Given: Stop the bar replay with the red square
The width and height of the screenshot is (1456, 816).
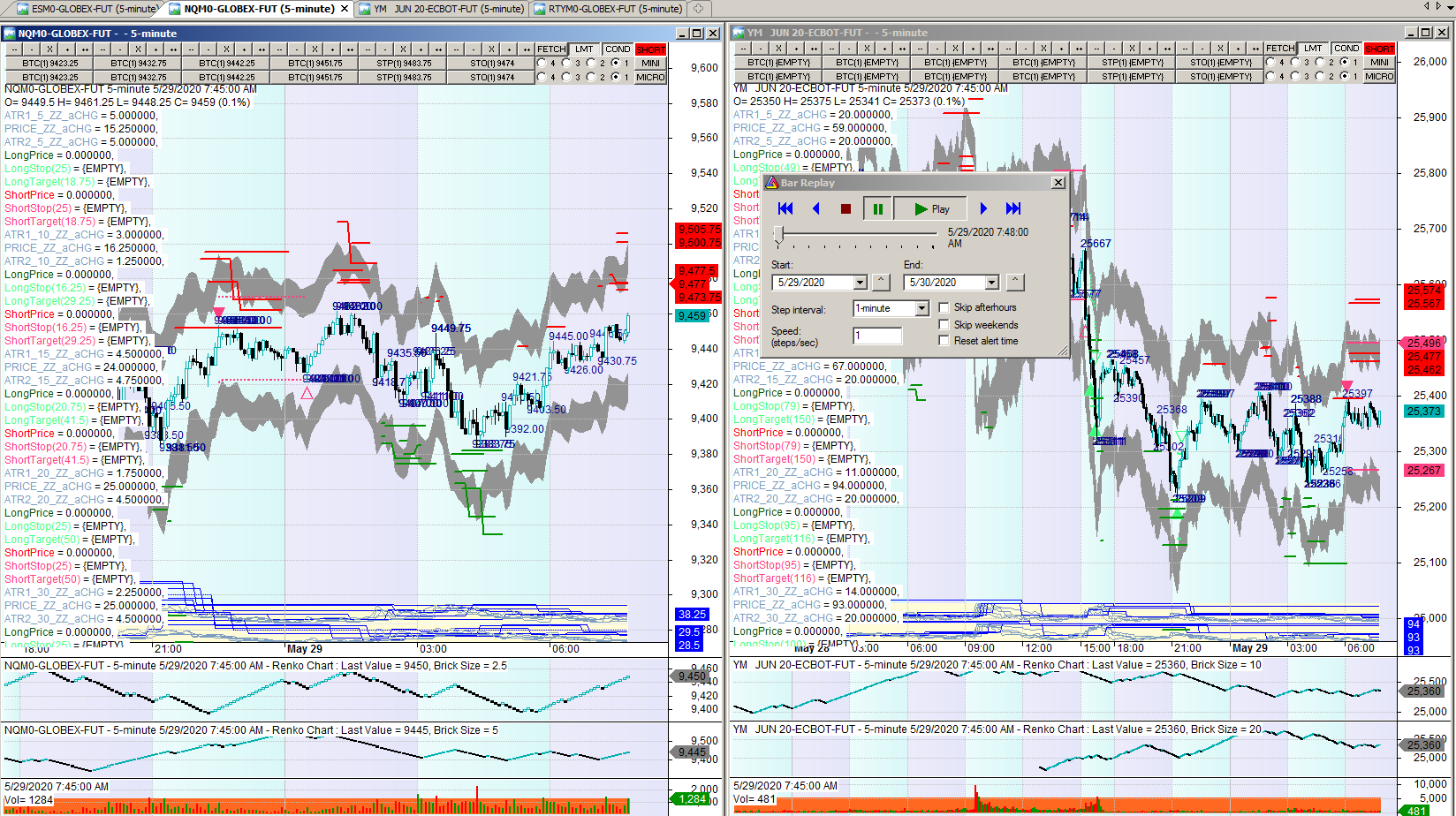Looking at the screenshot, I should coord(846,209).
